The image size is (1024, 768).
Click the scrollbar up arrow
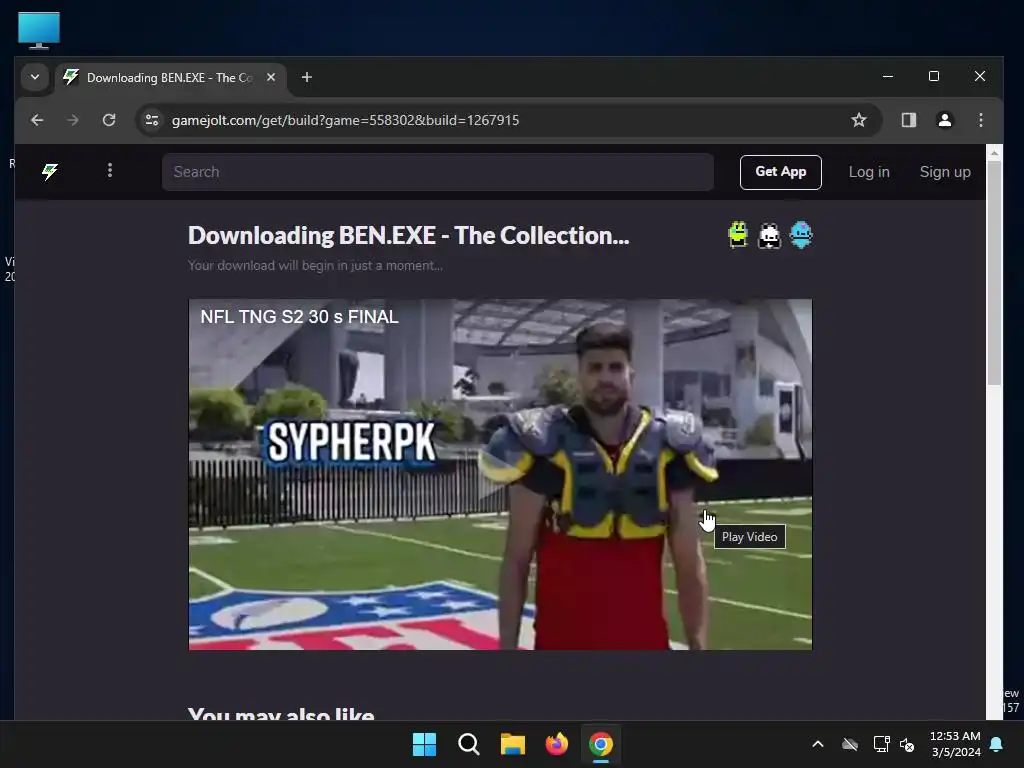click(x=994, y=153)
